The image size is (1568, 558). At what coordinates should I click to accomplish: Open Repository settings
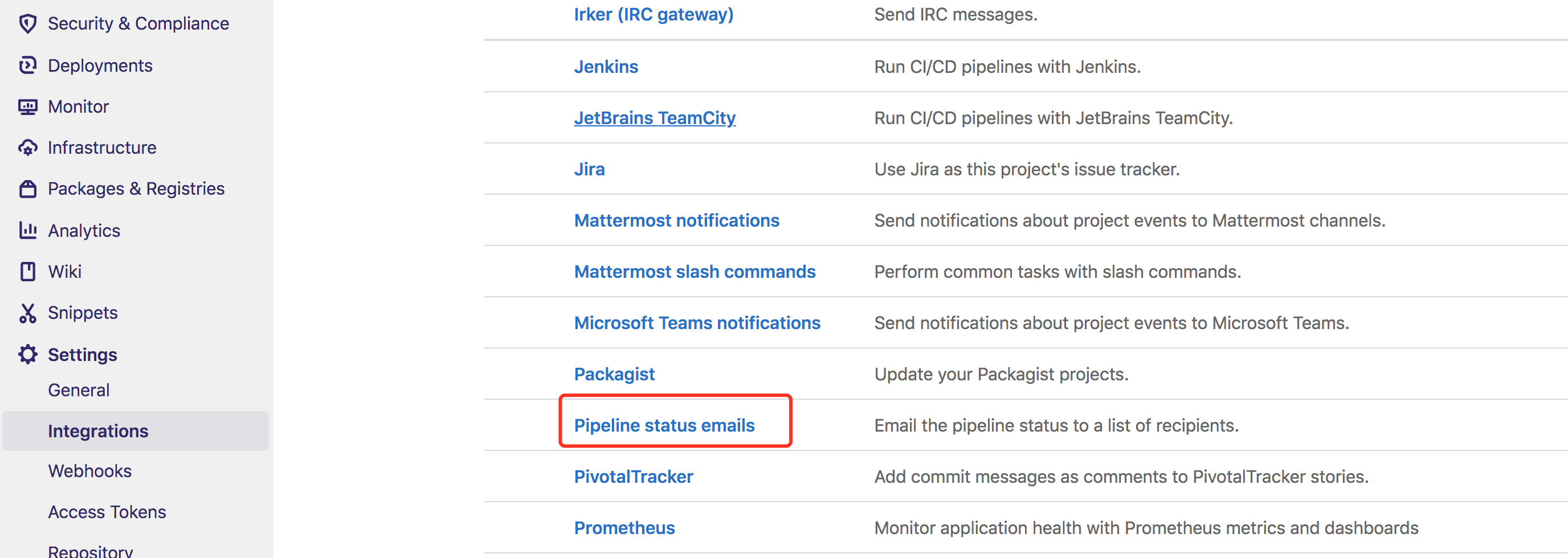pyautogui.click(x=90, y=551)
